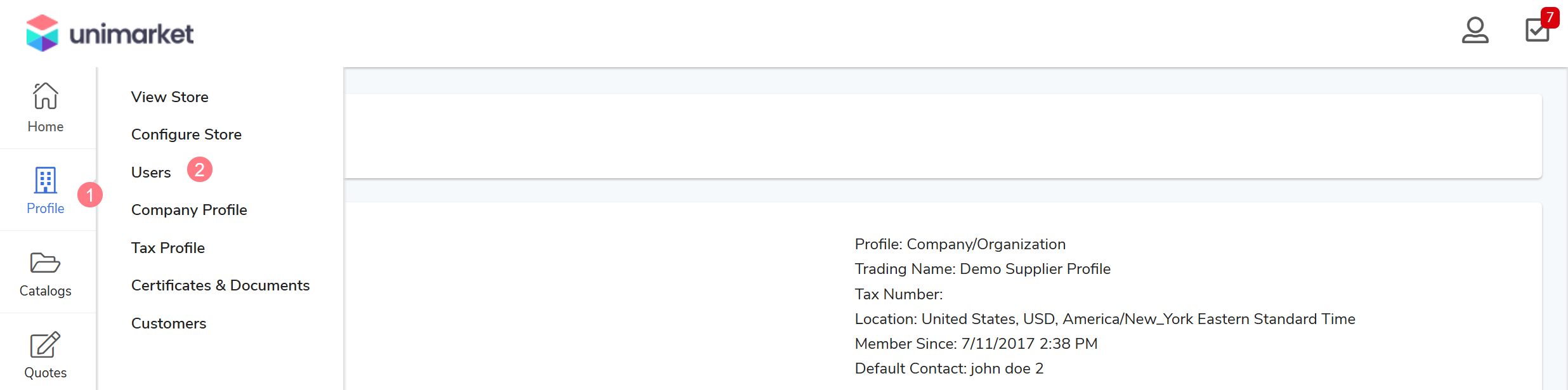1568x390 pixels.
Task: Click the red 7 notification badge
Action: tap(1550, 18)
